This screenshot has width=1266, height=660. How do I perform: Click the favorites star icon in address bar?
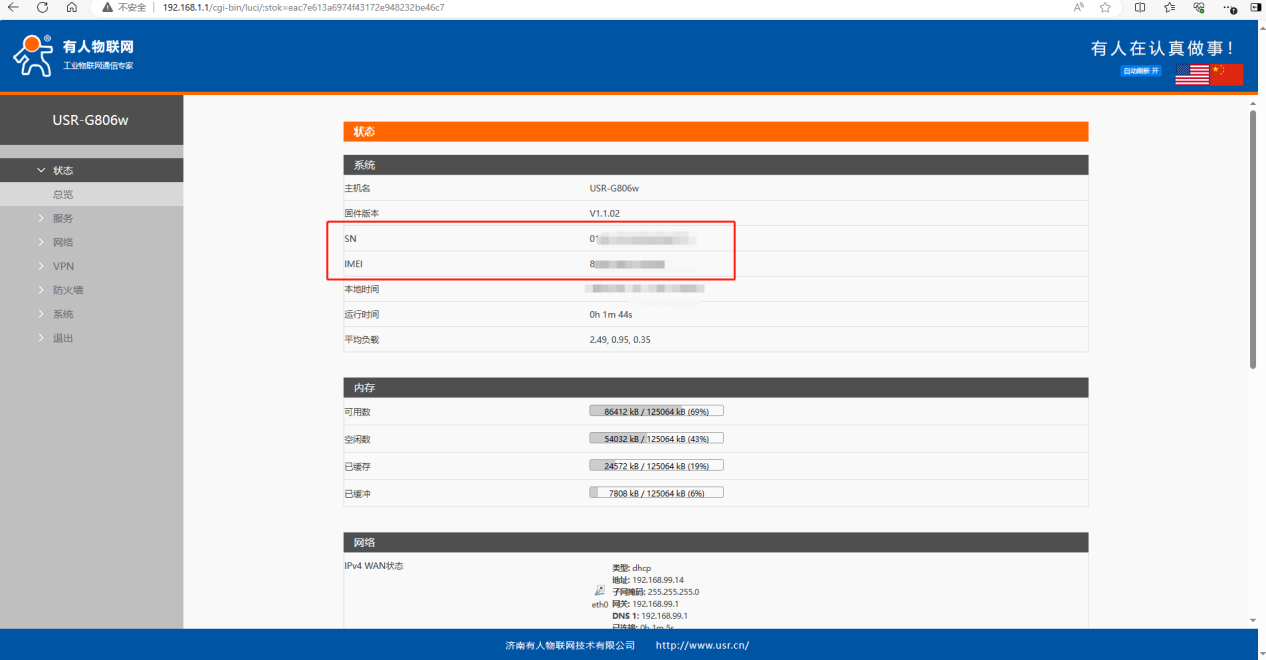click(x=1105, y=7)
